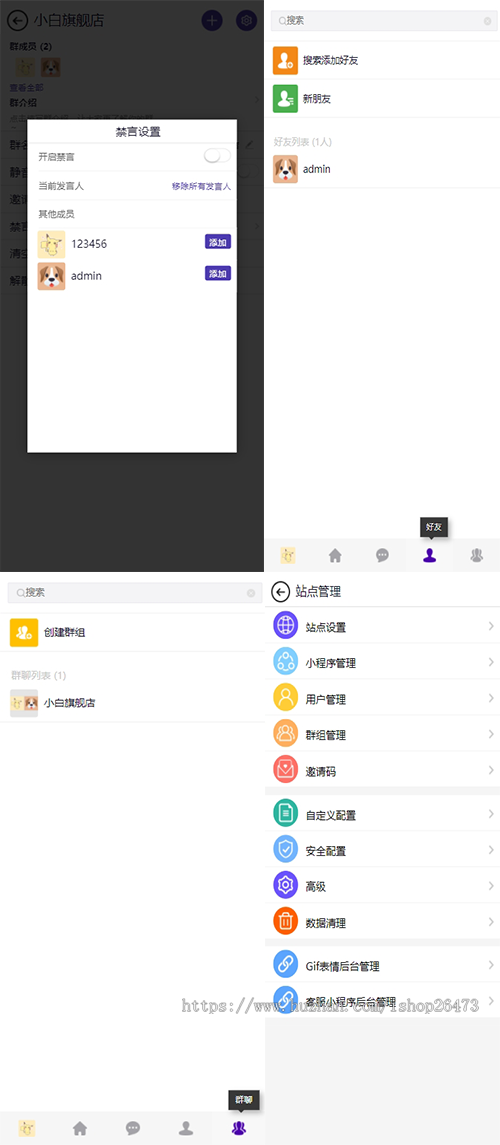Expand 群组管理 row chevron
This screenshot has width=500, height=1145.
(491, 733)
